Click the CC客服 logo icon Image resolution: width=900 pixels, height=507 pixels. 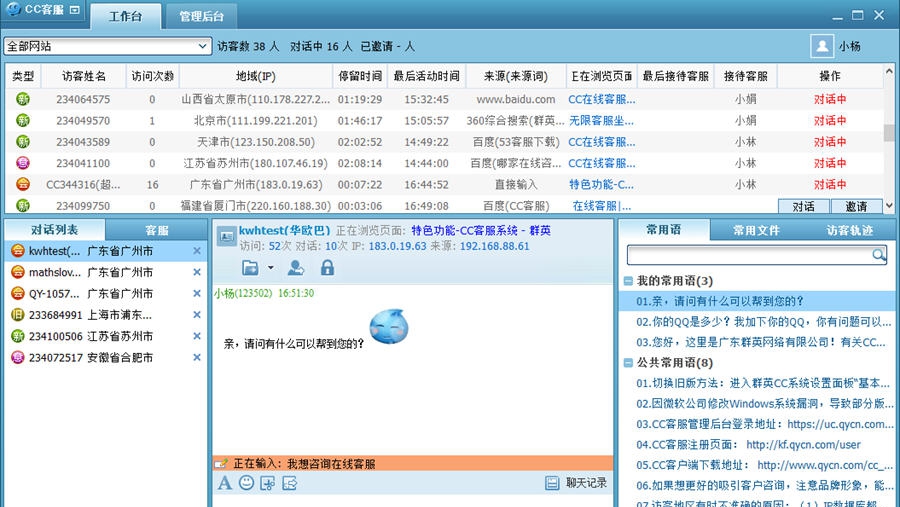tap(13, 9)
